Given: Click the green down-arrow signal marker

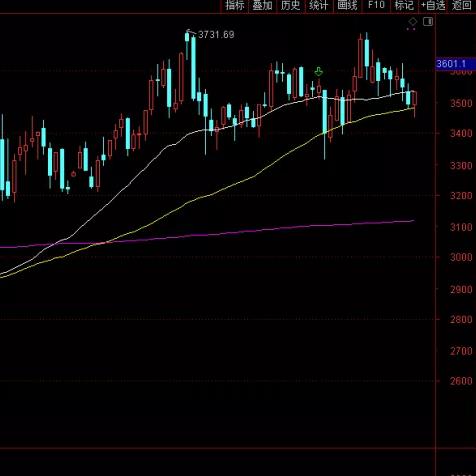Looking at the screenshot, I should coord(319,71).
